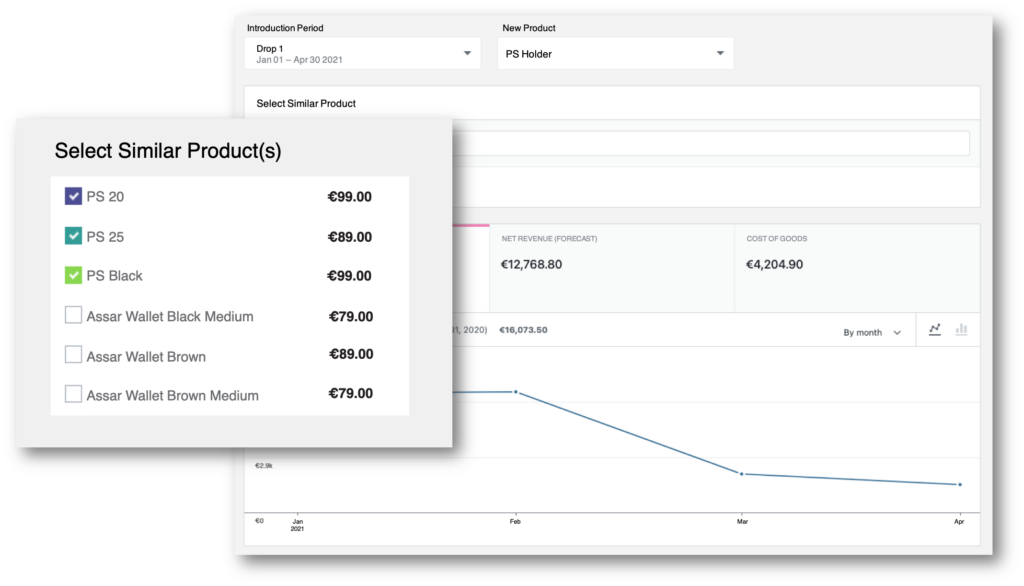The height and width of the screenshot is (586, 1024).
Task: Click the Select Similar Product section header
Action: click(x=306, y=103)
